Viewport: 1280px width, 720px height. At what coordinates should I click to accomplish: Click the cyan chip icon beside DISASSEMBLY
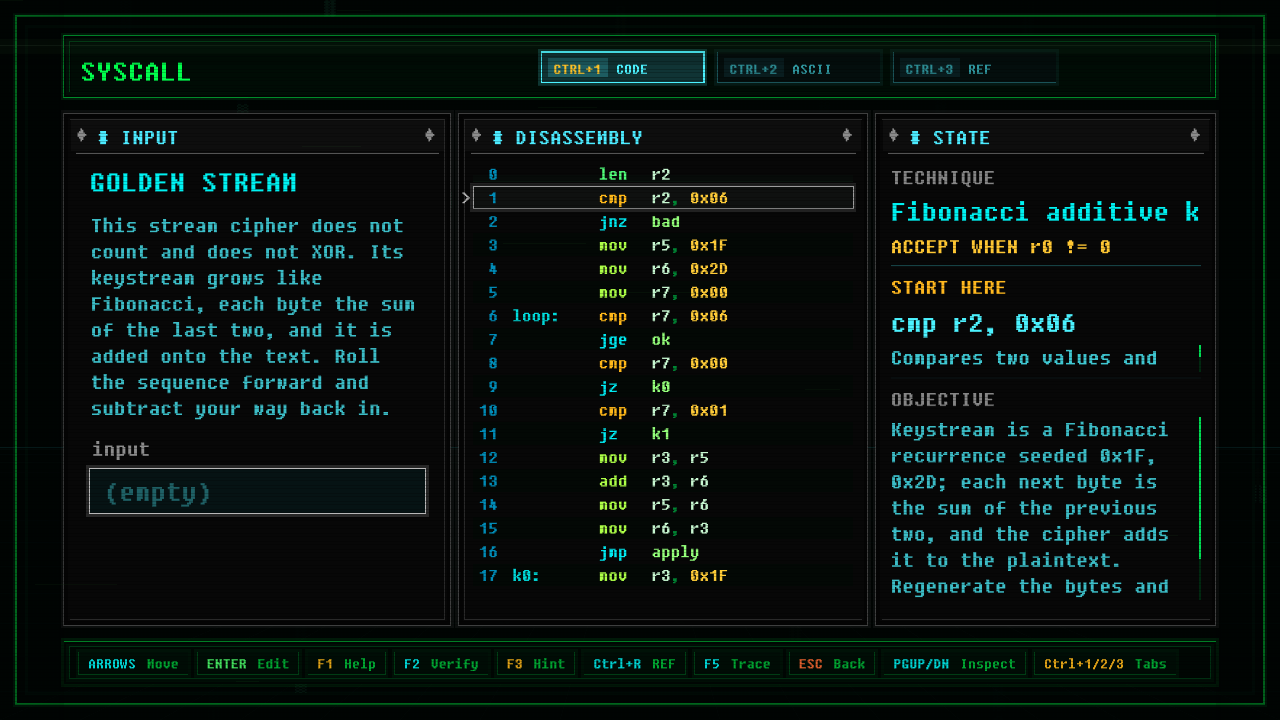point(497,137)
